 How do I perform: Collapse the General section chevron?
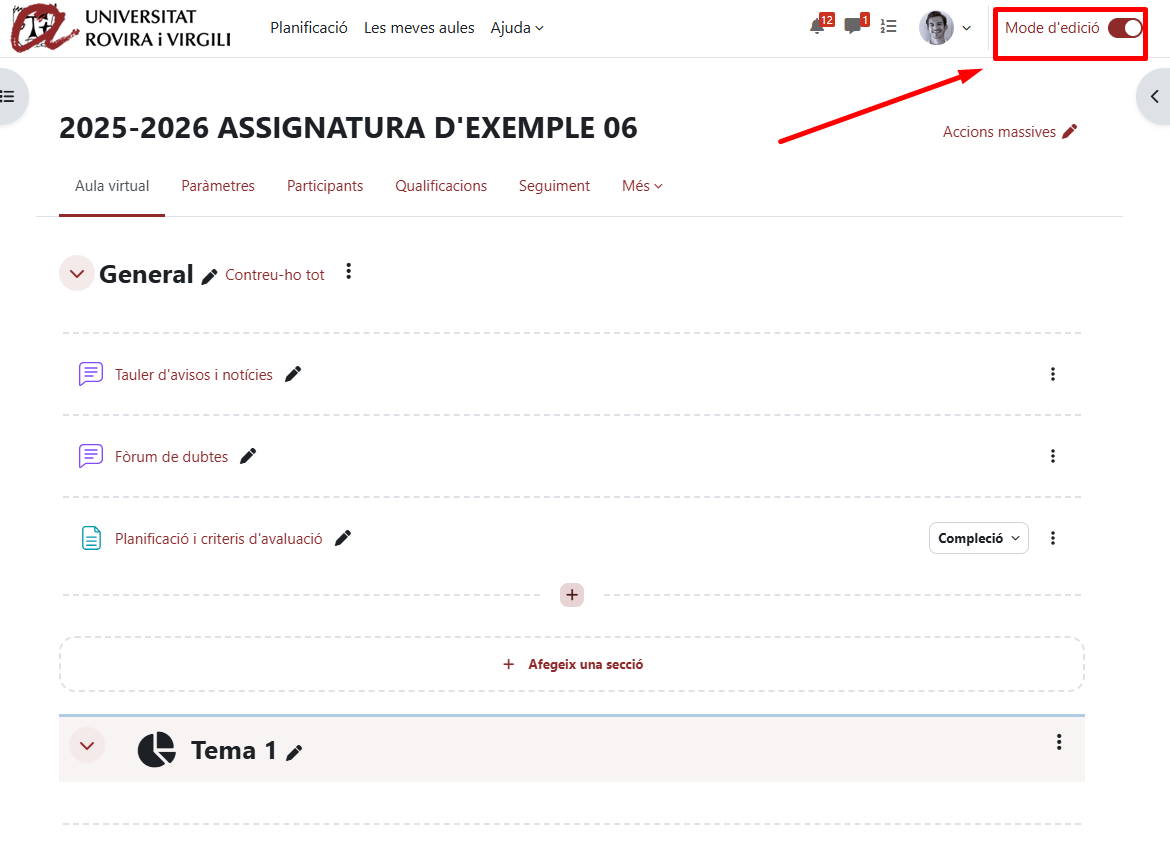[x=77, y=274]
